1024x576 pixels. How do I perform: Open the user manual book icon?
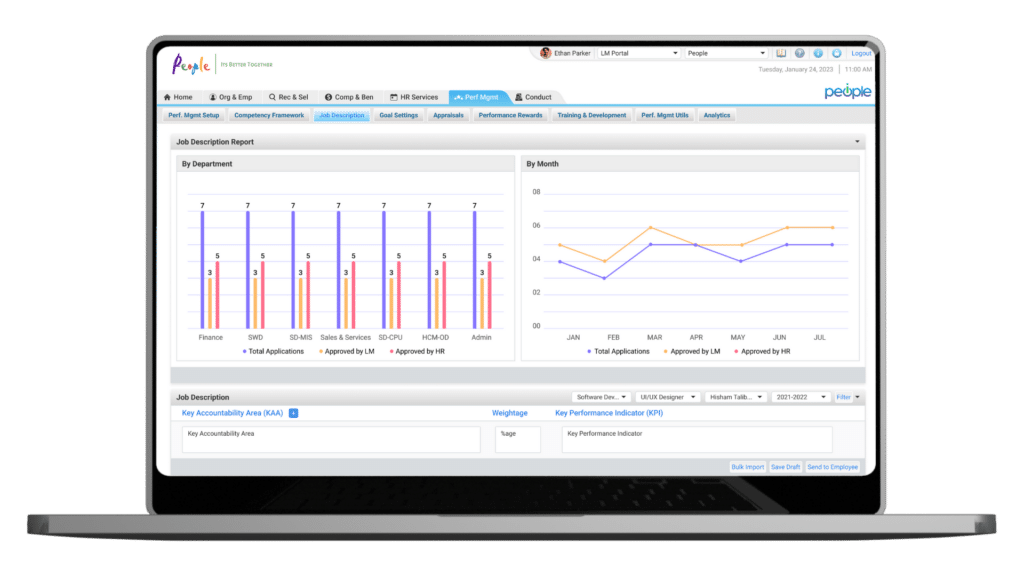pos(782,53)
